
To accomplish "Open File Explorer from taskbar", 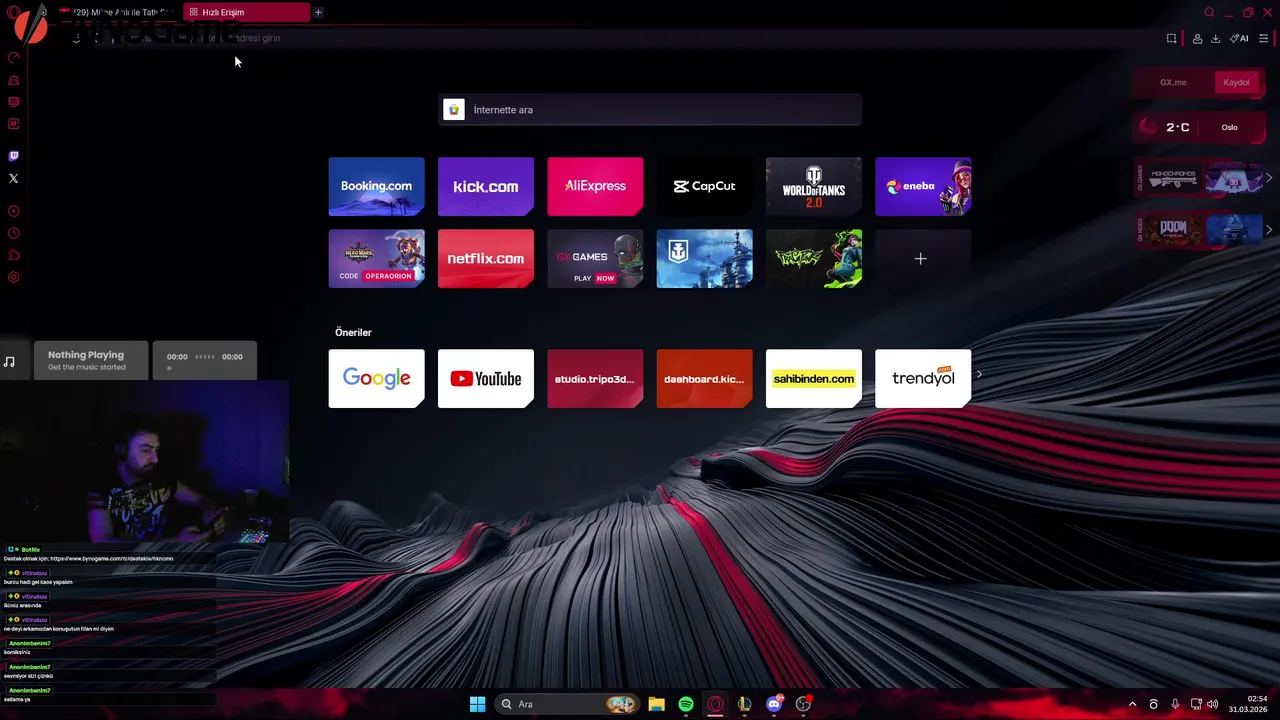I will (x=656, y=704).
